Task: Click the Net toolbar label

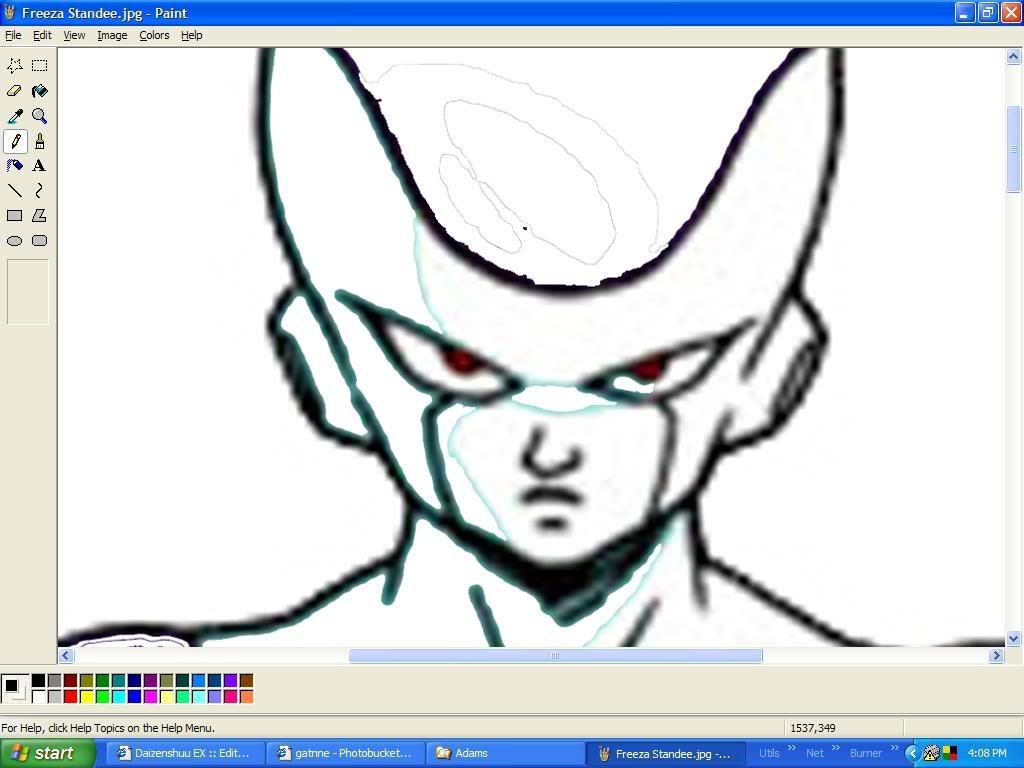Action: pyautogui.click(x=814, y=754)
